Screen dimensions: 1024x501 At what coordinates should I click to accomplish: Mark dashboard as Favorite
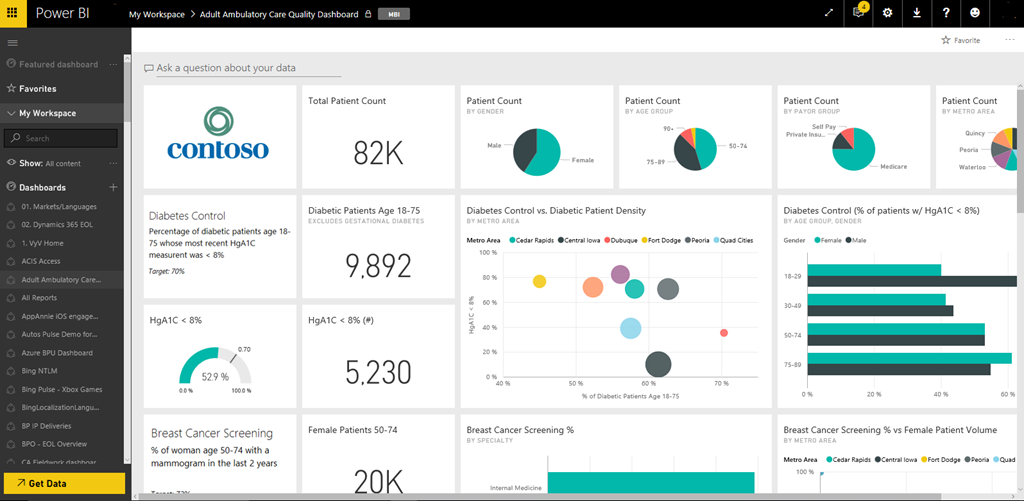[960, 40]
